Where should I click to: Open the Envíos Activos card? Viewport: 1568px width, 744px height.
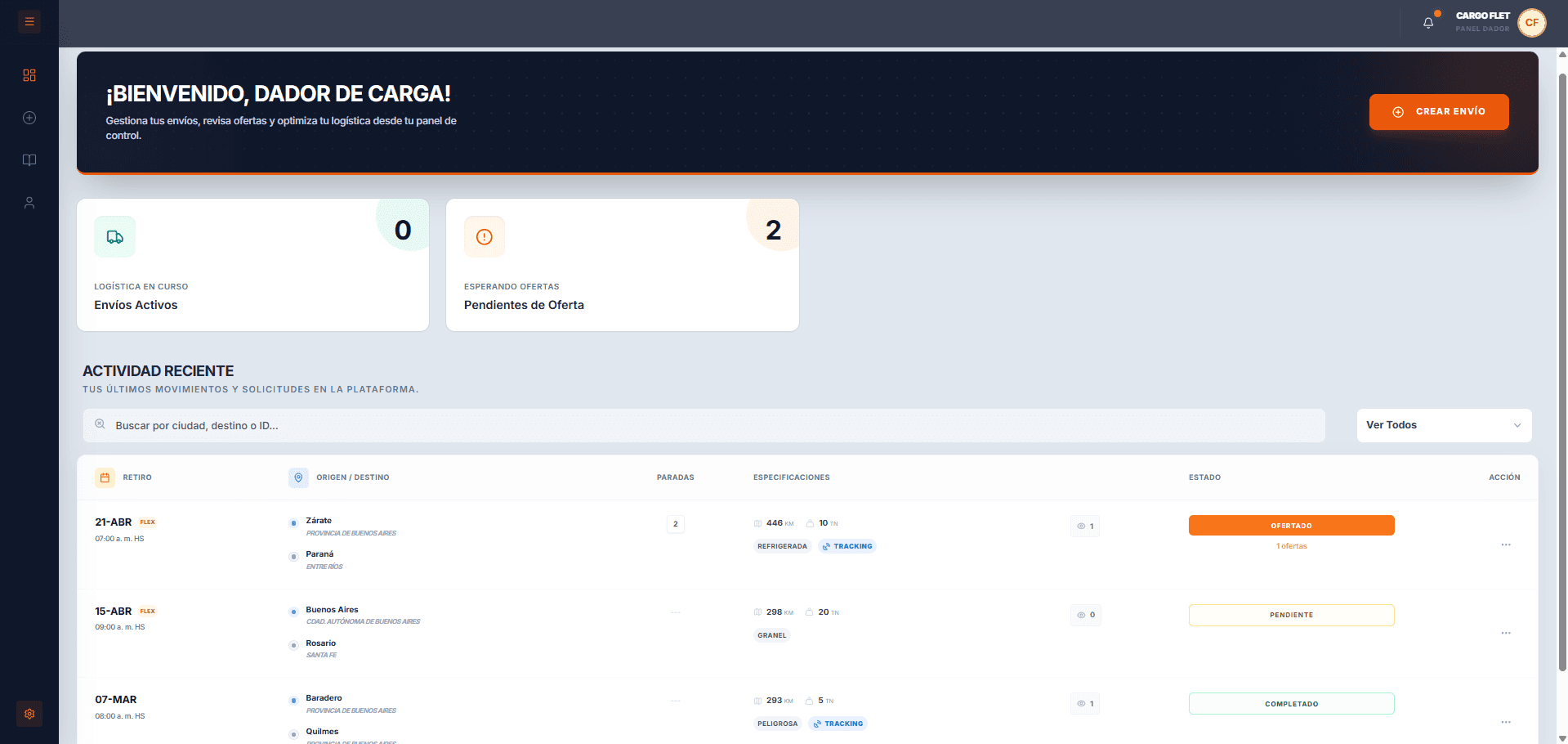point(252,265)
